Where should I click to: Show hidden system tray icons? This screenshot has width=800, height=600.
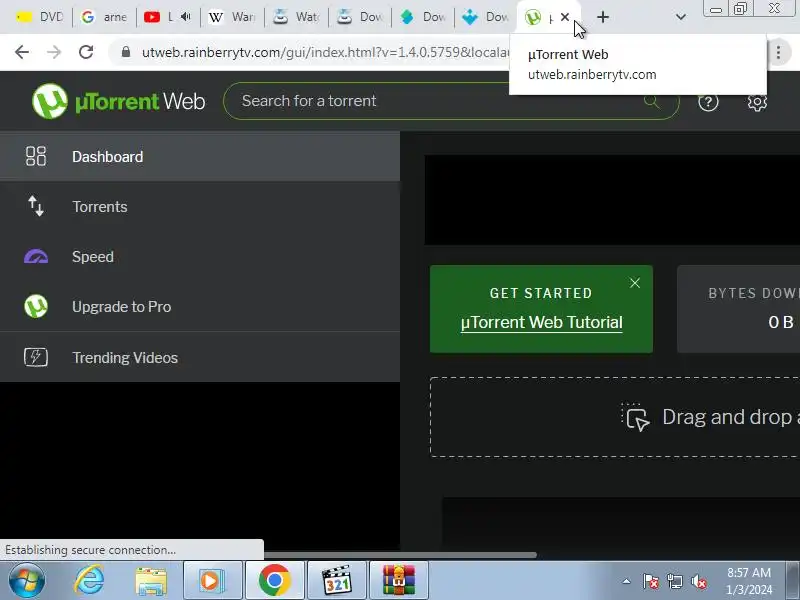point(627,581)
